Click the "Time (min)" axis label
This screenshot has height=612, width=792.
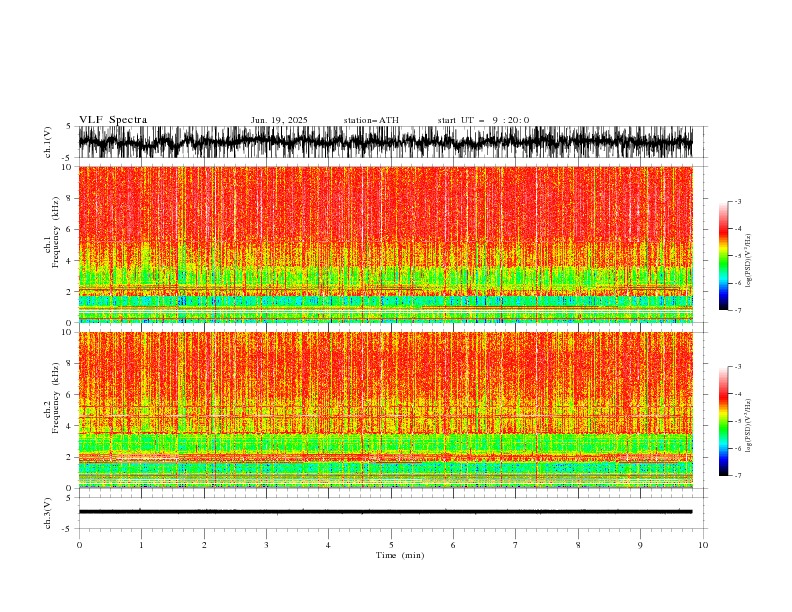click(400, 555)
